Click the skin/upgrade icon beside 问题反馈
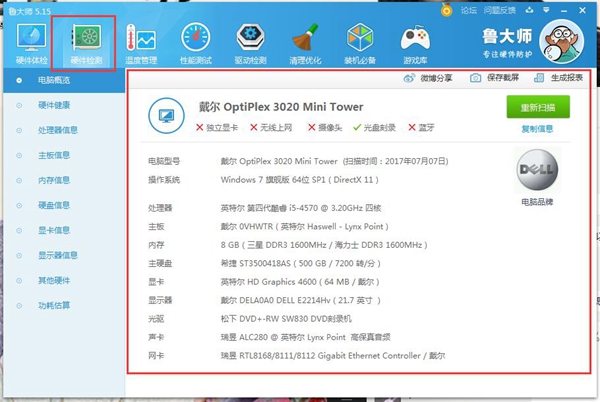This screenshot has height=402, width=600. (530, 10)
